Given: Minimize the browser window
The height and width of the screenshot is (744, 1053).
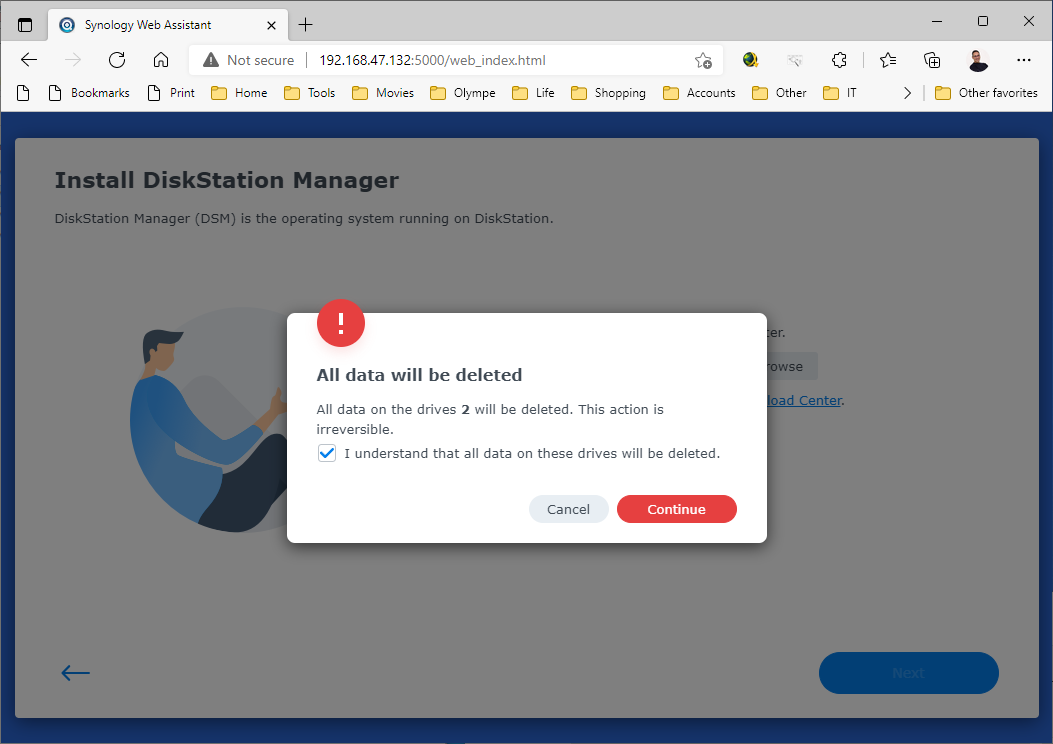Looking at the screenshot, I should 937,21.
